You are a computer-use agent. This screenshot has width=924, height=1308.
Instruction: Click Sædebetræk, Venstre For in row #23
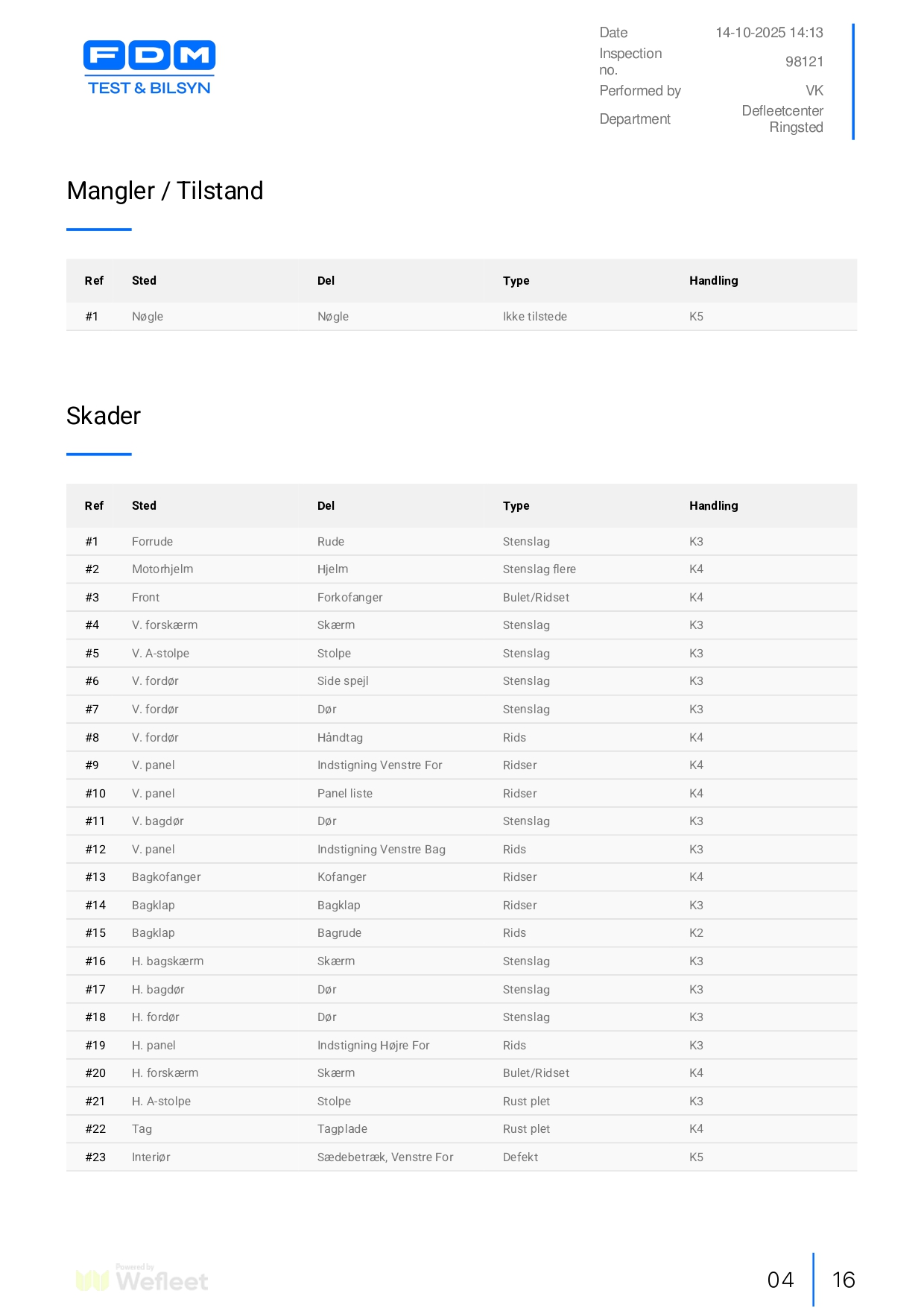pyautogui.click(x=385, y=1157)
